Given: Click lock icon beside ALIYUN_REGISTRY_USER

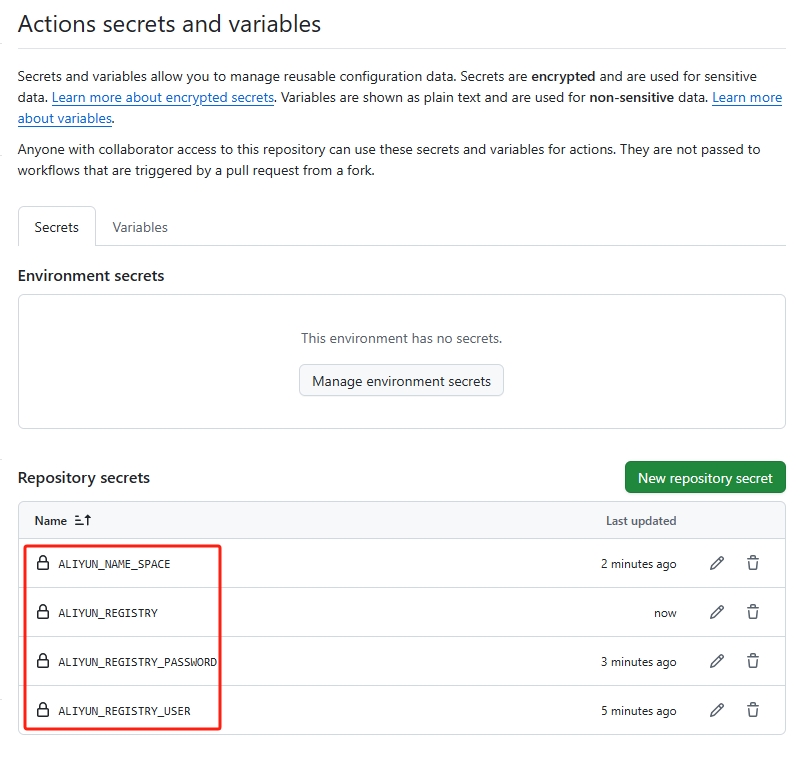Looking at the screenshot, I should coord(43,711).
